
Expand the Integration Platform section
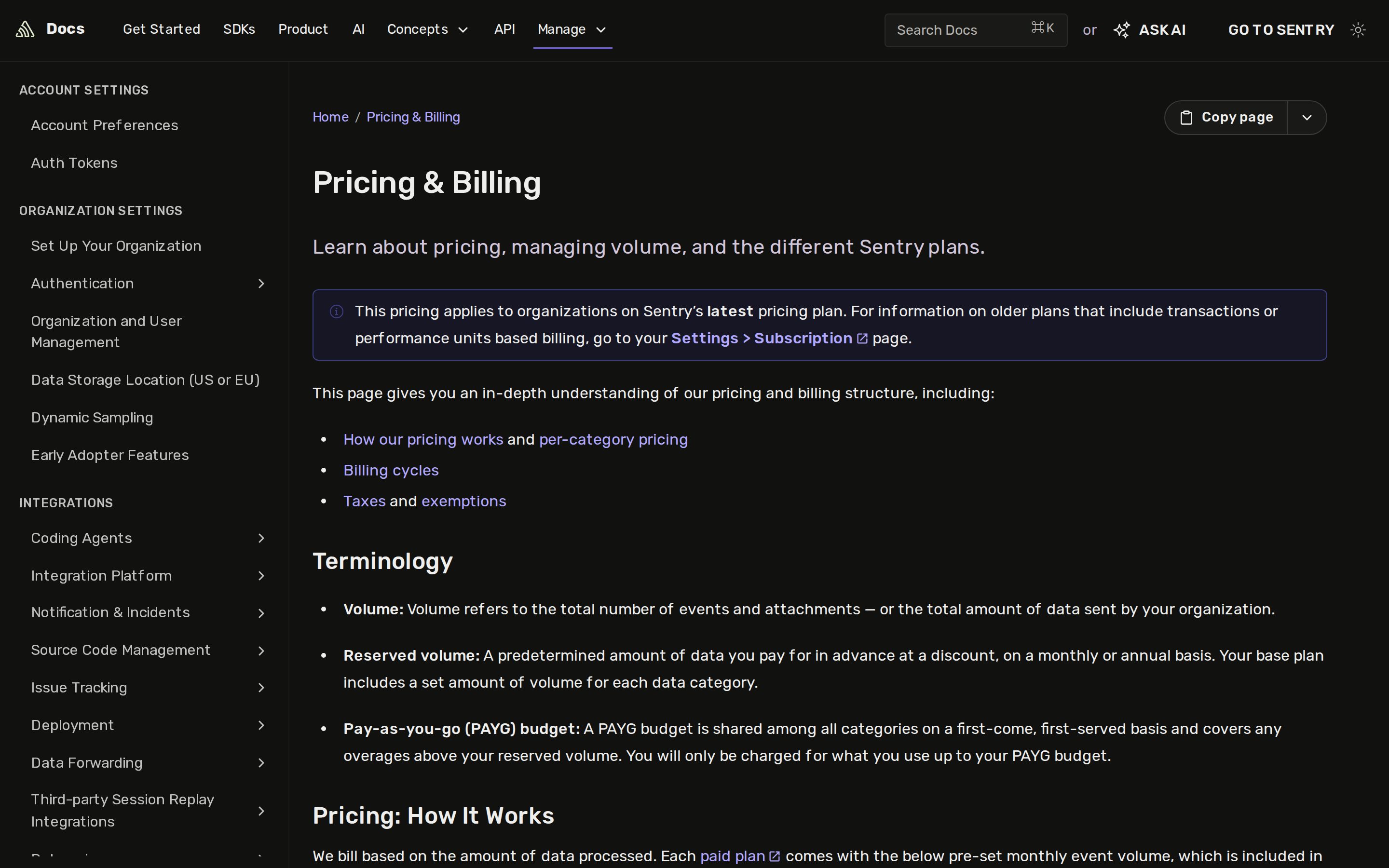click(261, 576)
